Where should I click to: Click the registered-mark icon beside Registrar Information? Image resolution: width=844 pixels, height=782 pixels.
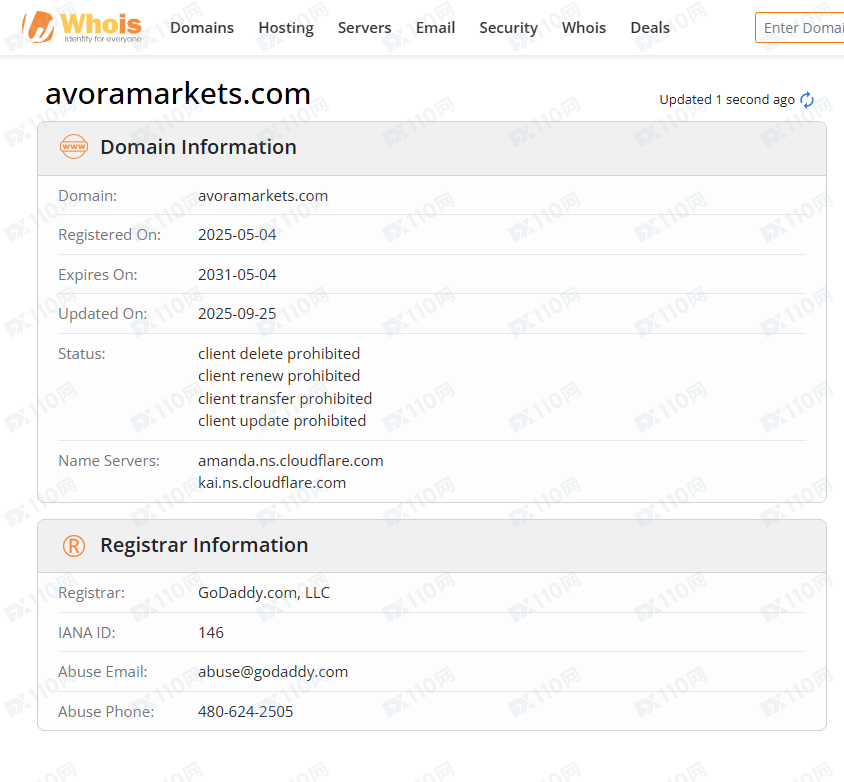coord(74,545)
